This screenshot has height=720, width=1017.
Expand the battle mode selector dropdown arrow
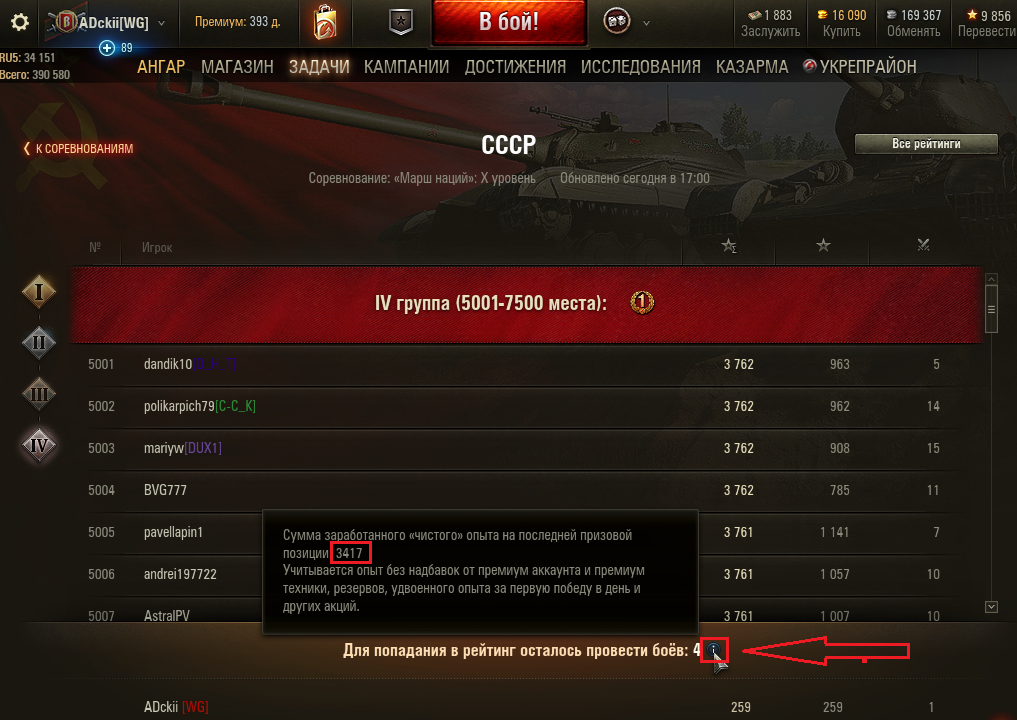pyautogui.click(x=646, y=23)
